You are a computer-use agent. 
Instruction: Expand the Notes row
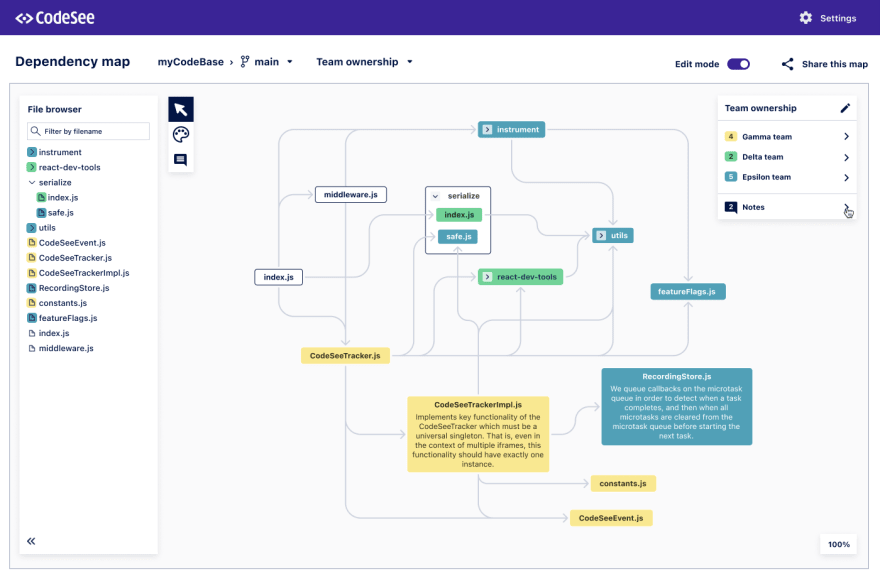(x=846, y=207)
